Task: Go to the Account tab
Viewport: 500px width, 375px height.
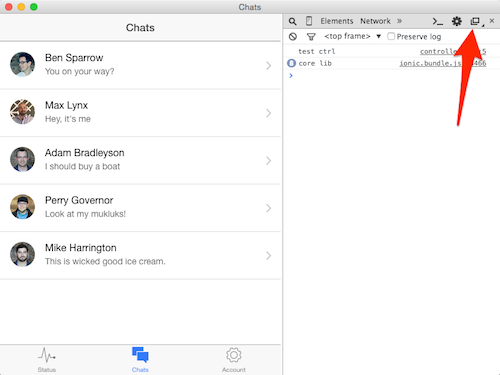Action: coord(234,360)
